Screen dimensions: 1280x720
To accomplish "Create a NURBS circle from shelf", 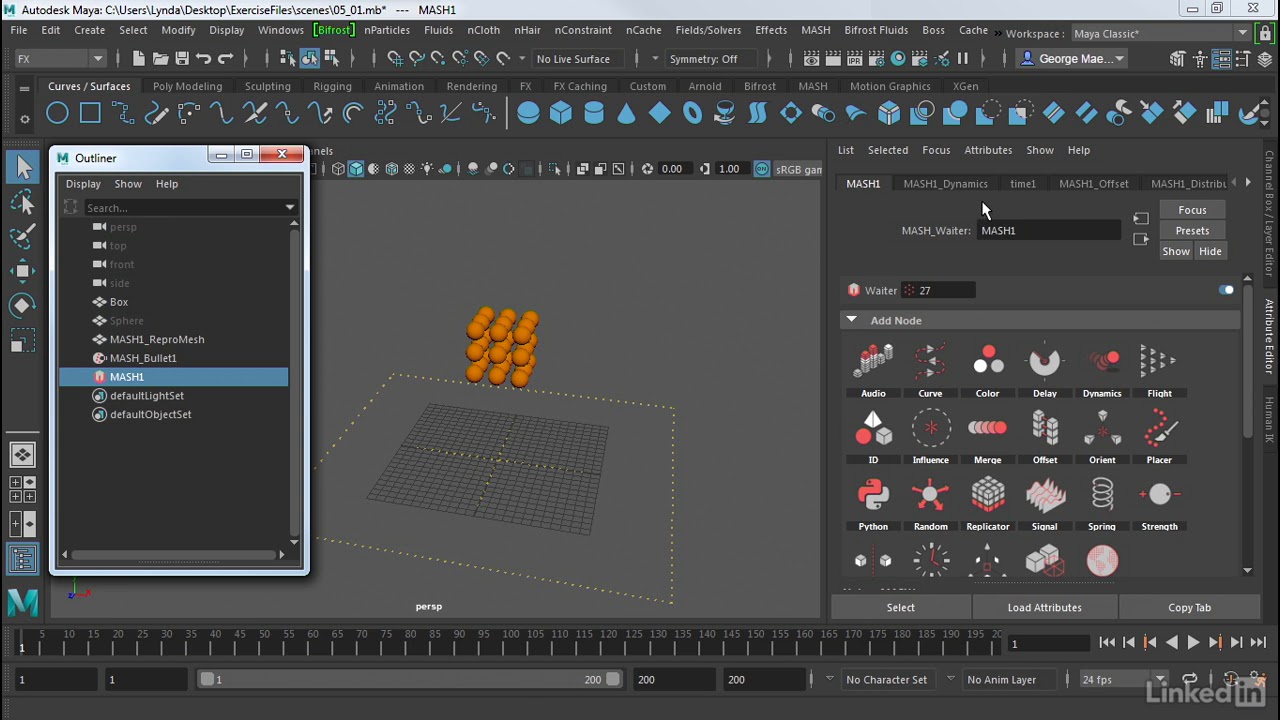I will coord(57,113).
